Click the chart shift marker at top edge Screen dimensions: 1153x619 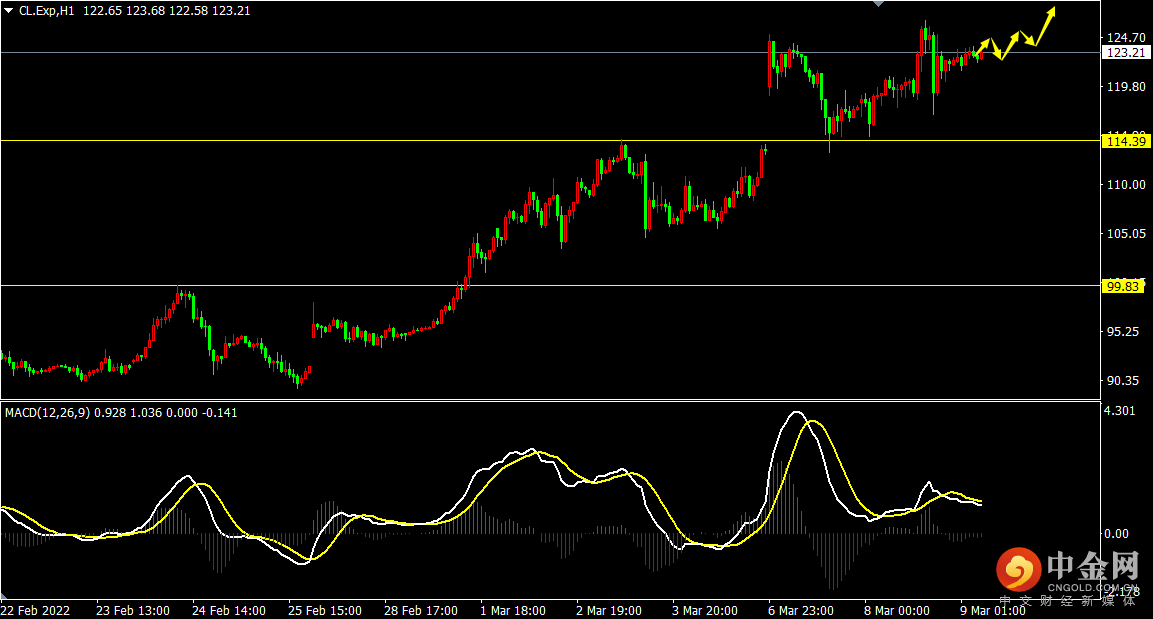pos(878,4)
